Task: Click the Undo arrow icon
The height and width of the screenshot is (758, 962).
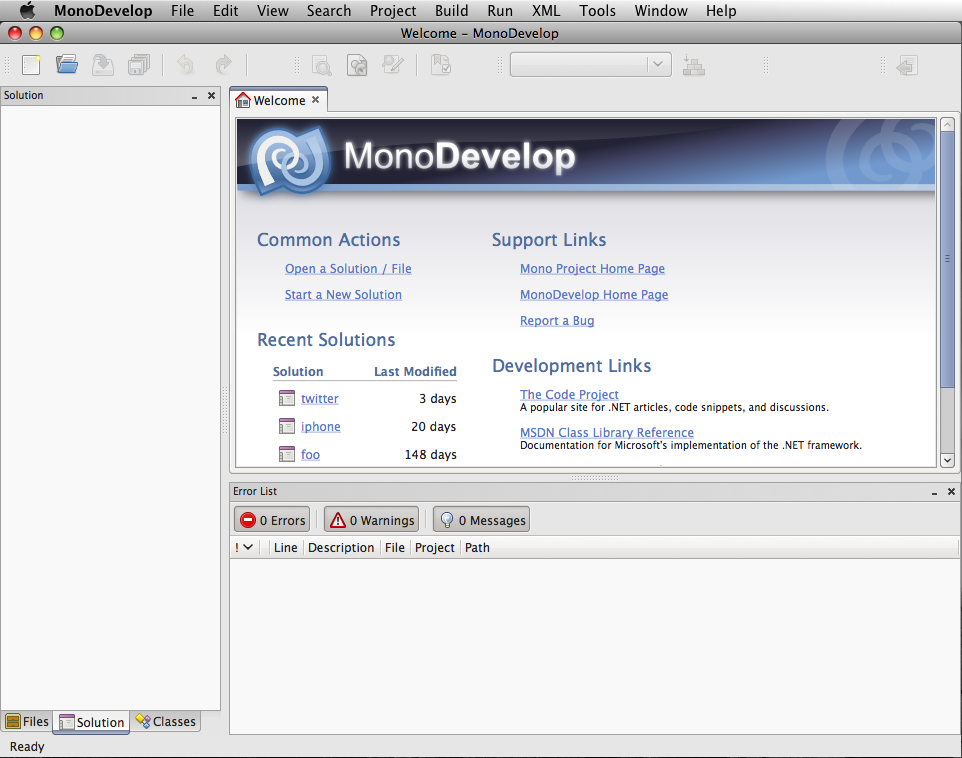Action: [185, 64]
